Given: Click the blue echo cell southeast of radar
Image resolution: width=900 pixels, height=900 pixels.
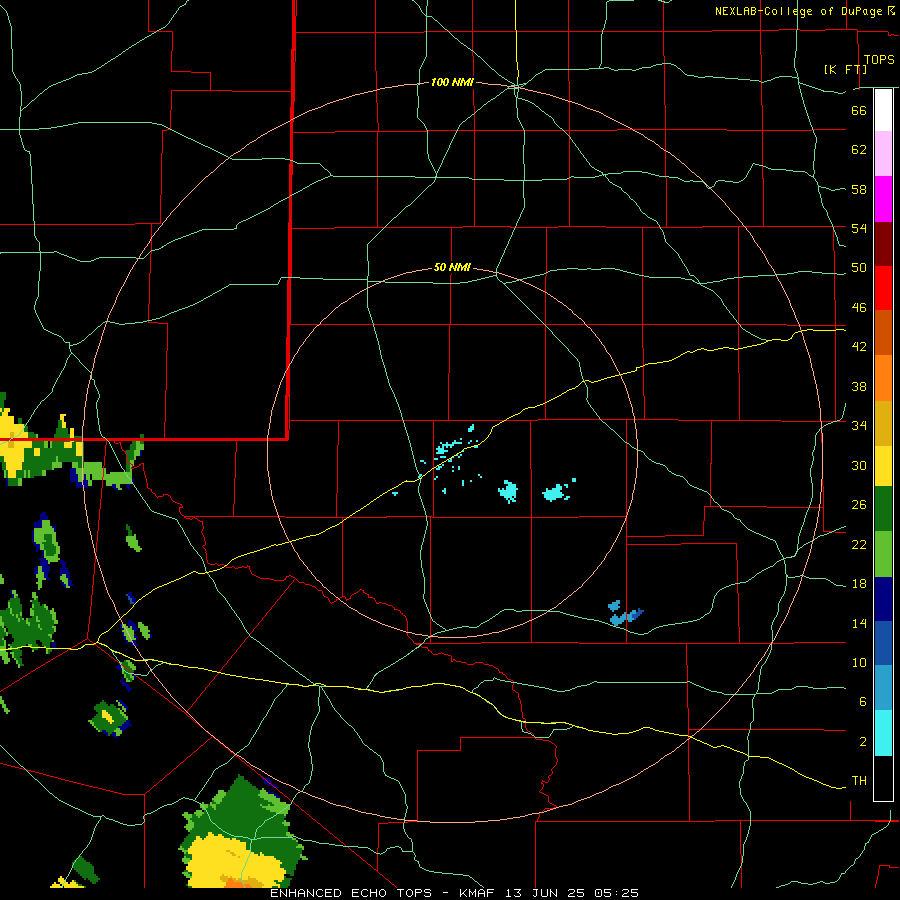Looking at the screenshot, I should click(x=624, y=614).
